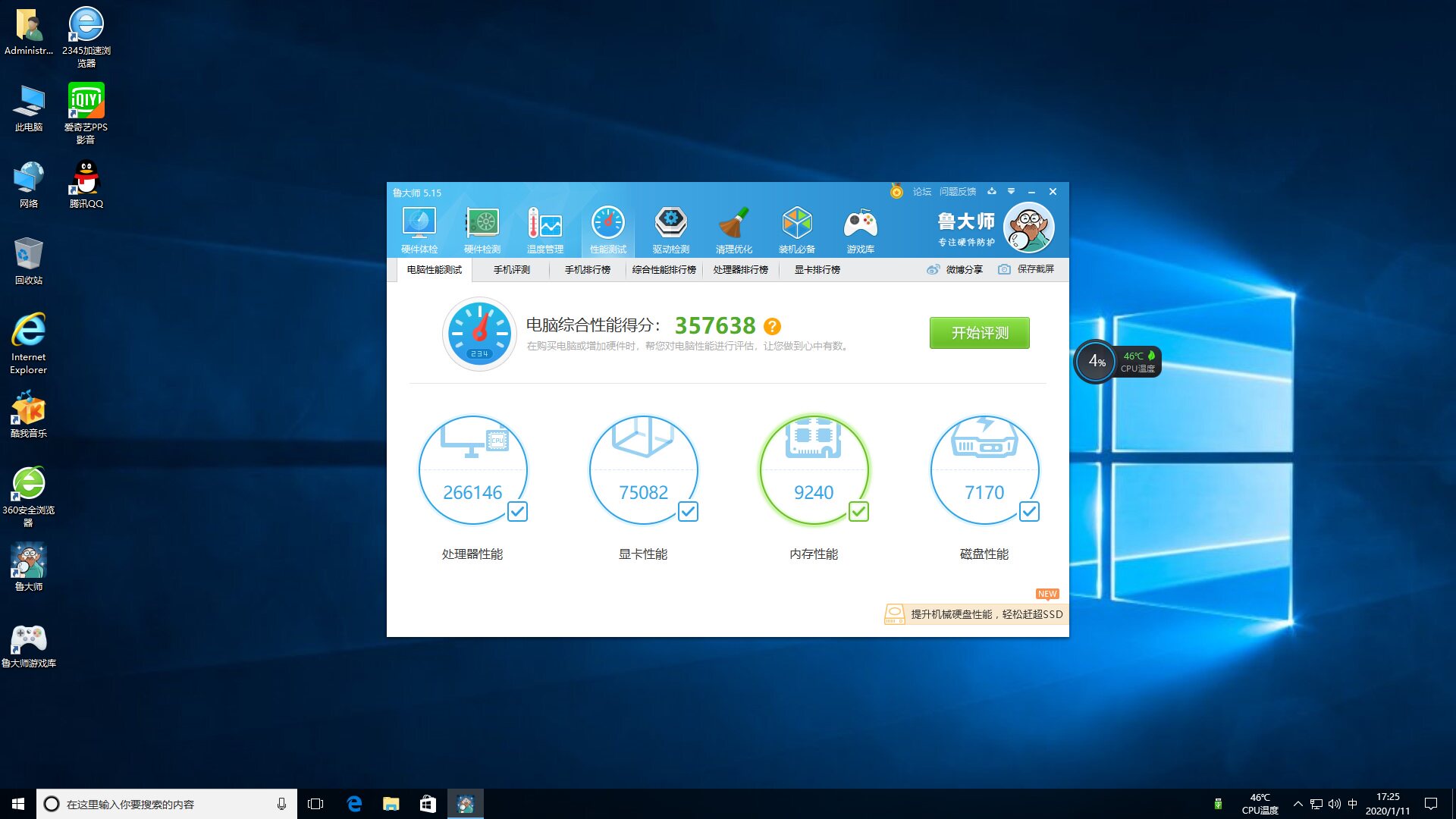
Task: Open the 论坛 forum link
Action: click(922, 192)
